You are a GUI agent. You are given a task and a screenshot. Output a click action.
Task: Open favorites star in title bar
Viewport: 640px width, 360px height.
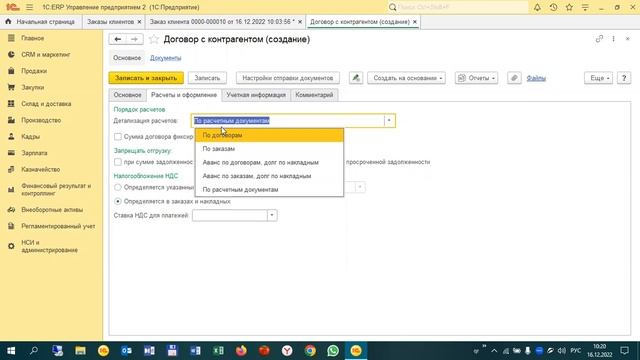click(x=569, y=7)
